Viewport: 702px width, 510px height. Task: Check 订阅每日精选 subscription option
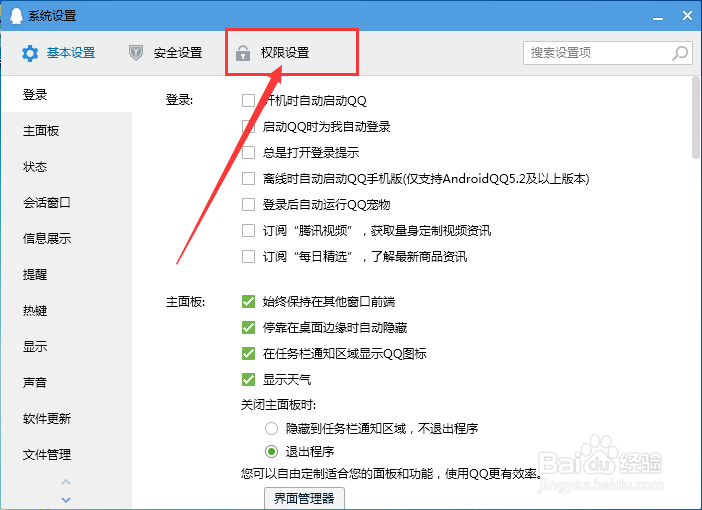[x=248, y=257]
